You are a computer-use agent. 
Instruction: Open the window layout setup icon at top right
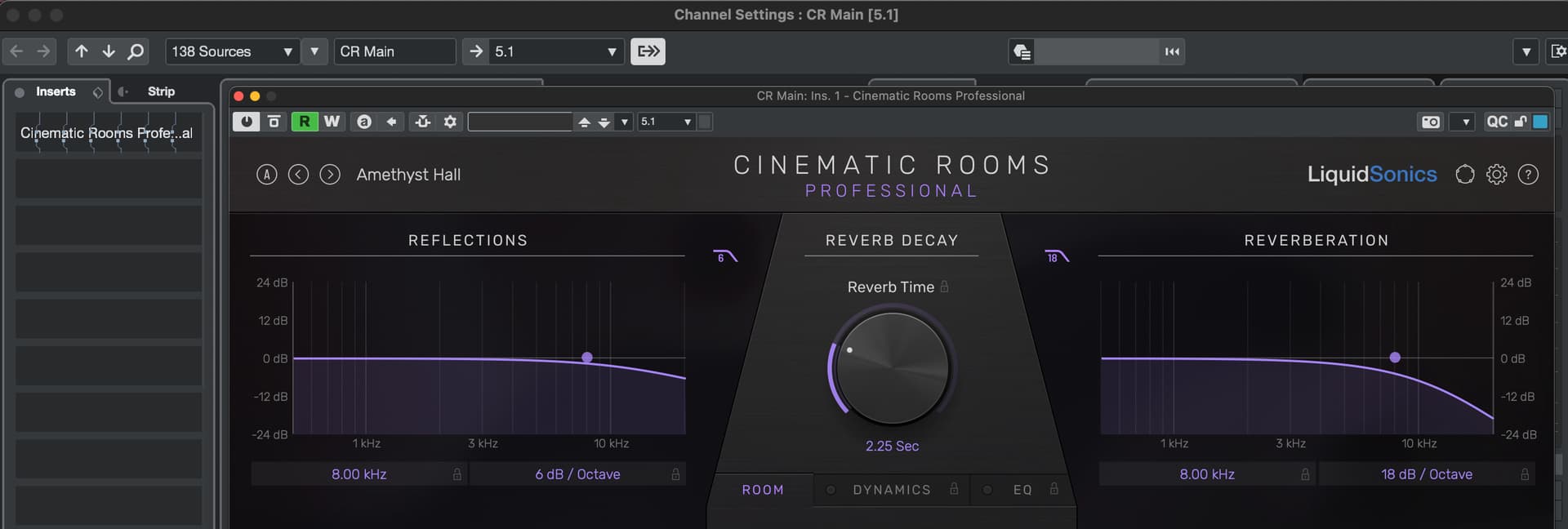point(1558,51)
